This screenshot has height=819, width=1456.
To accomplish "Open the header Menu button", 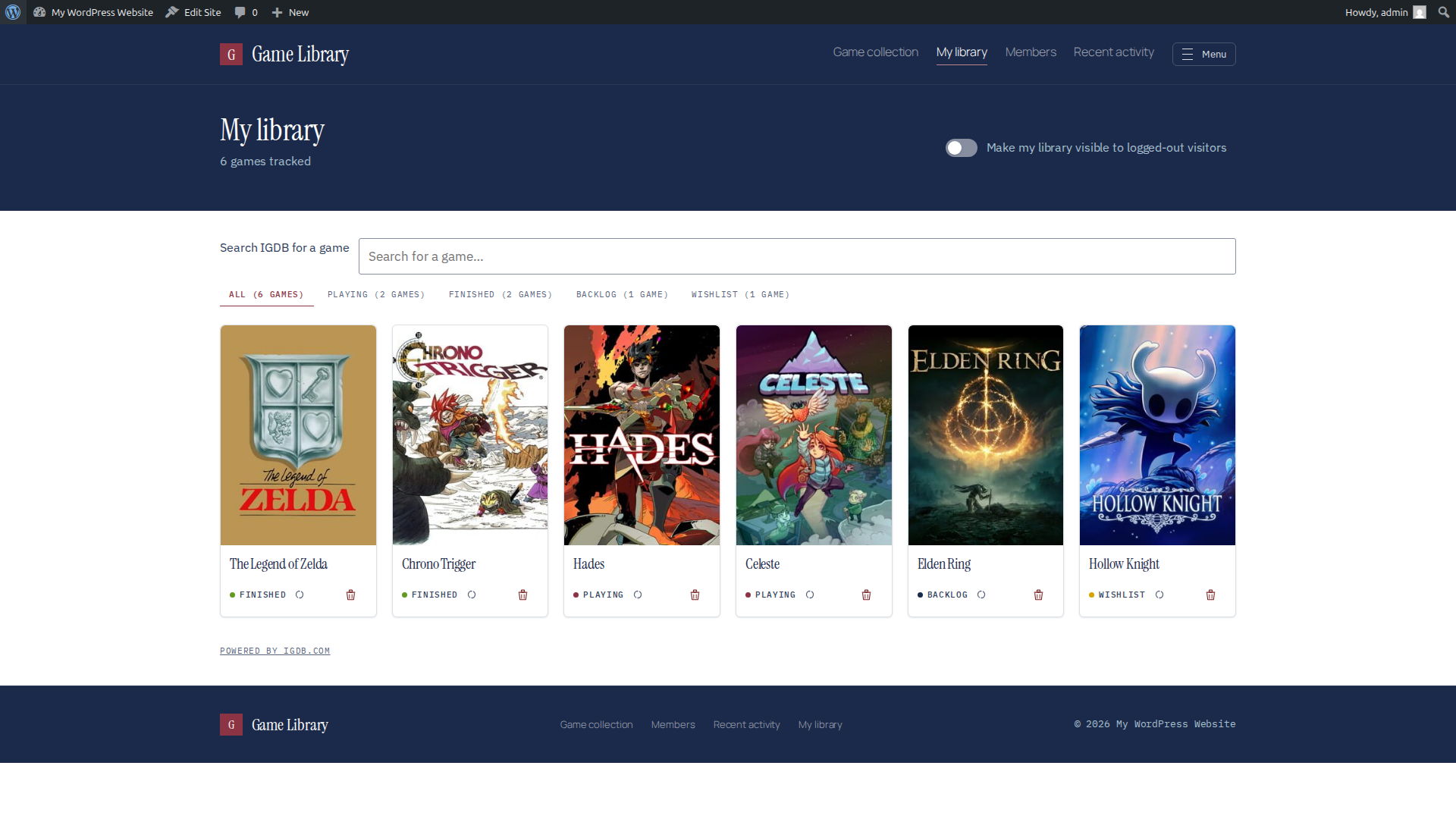I will [x=1203, y=54].
